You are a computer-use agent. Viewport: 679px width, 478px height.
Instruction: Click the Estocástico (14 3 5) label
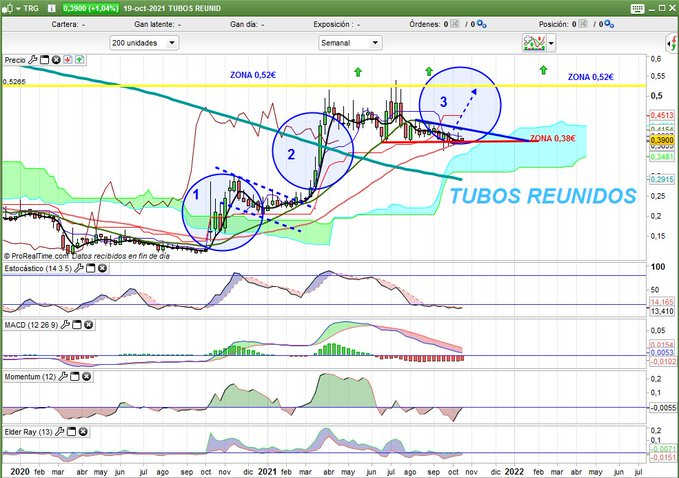pyautogui.click(x=38, y=268)
